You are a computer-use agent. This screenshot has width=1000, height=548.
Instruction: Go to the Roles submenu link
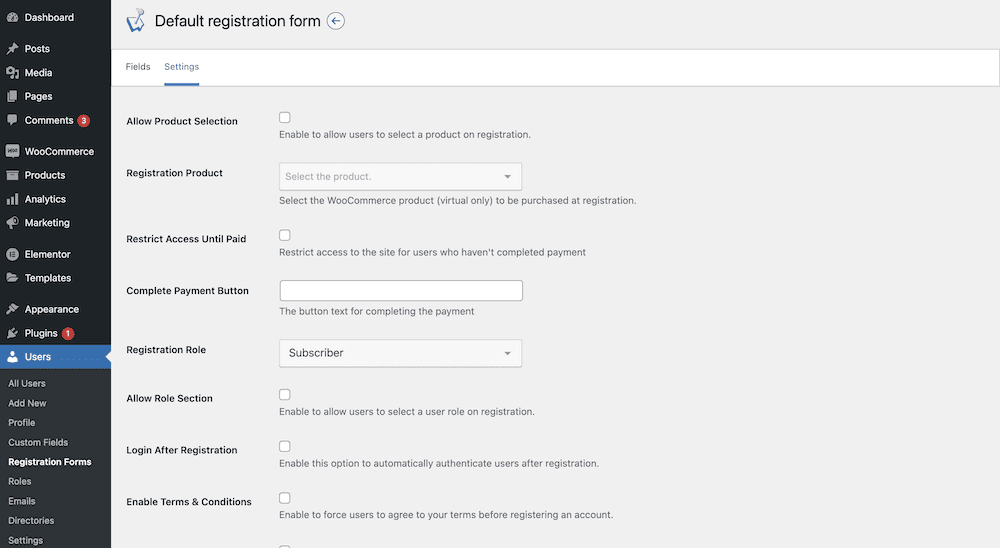click(20, 481)
